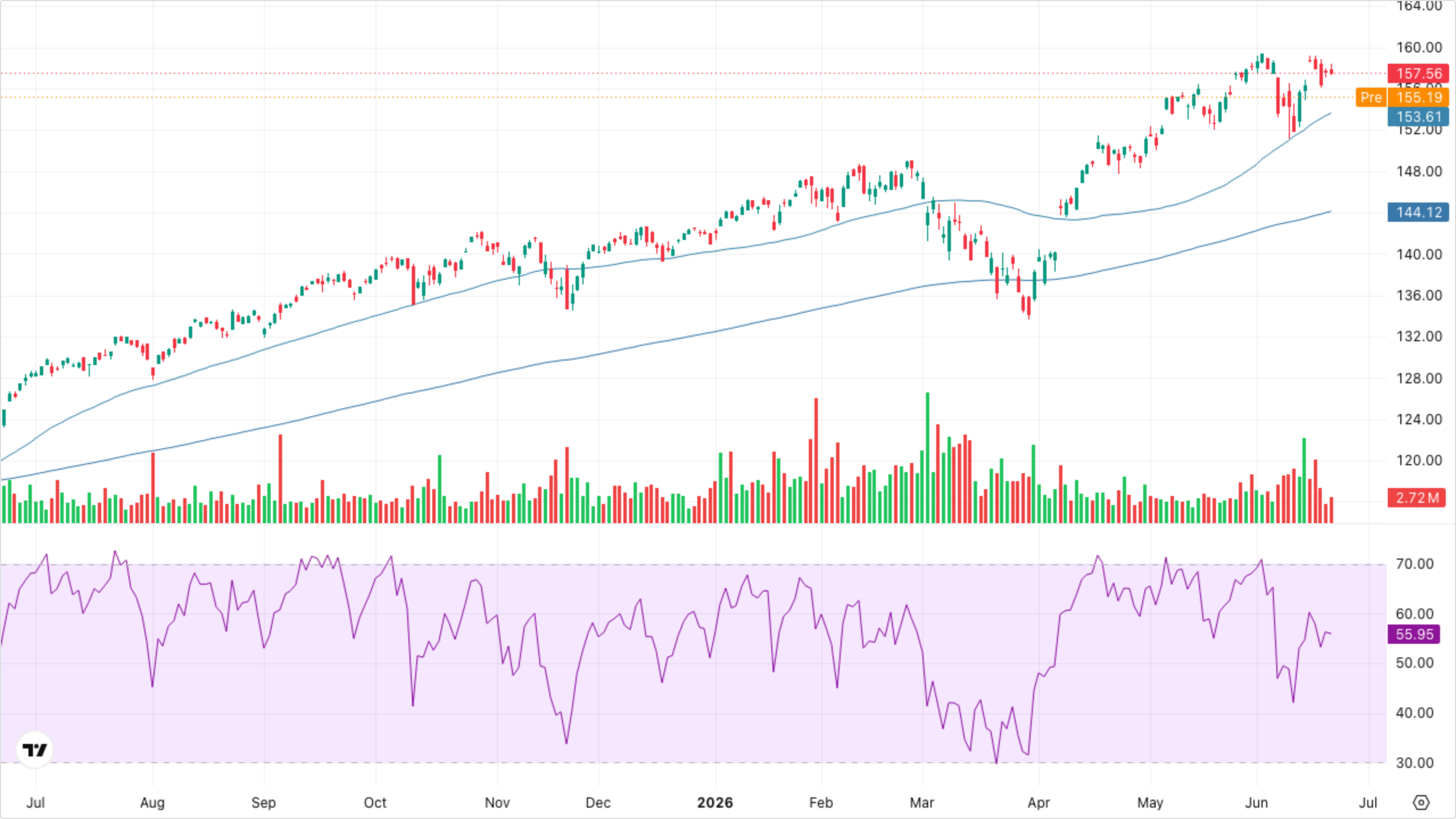
Task: Click the Oct label on time axis
Action: click(x=375, y=803)
